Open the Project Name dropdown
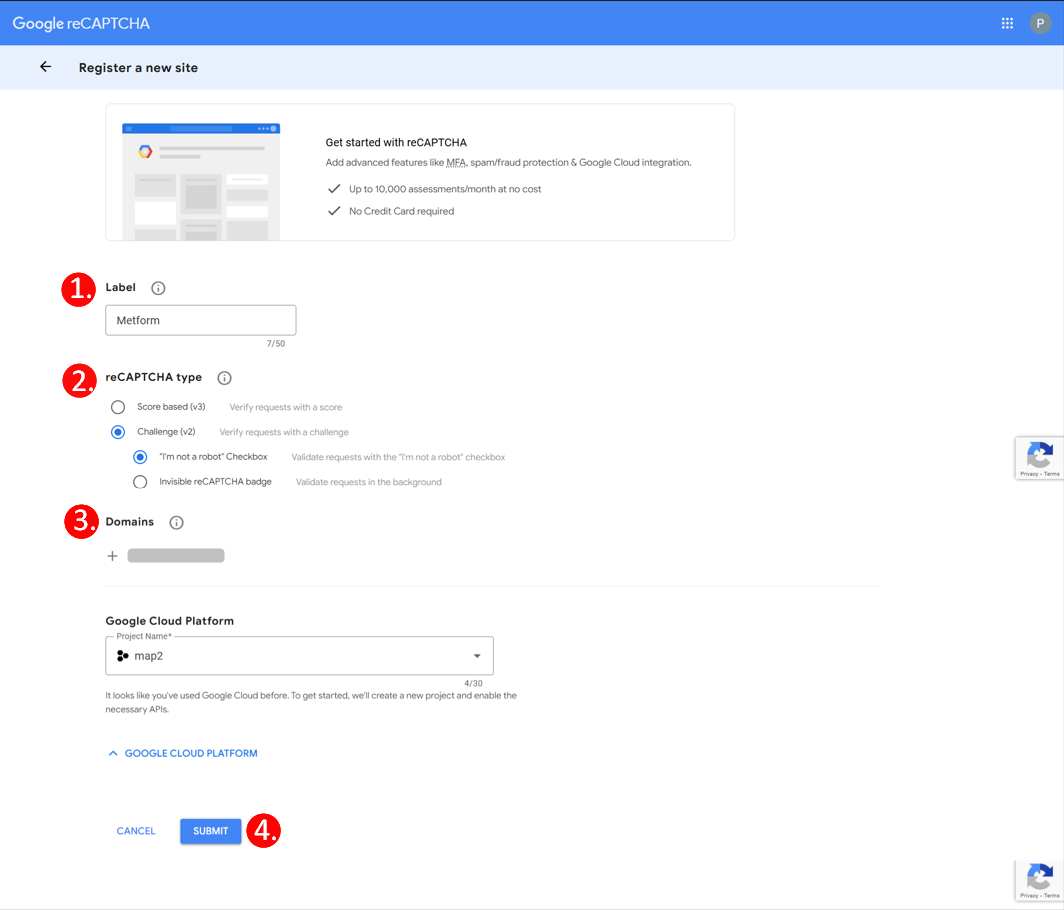Screen dimensions: 1064x910 tap(299, 656)
